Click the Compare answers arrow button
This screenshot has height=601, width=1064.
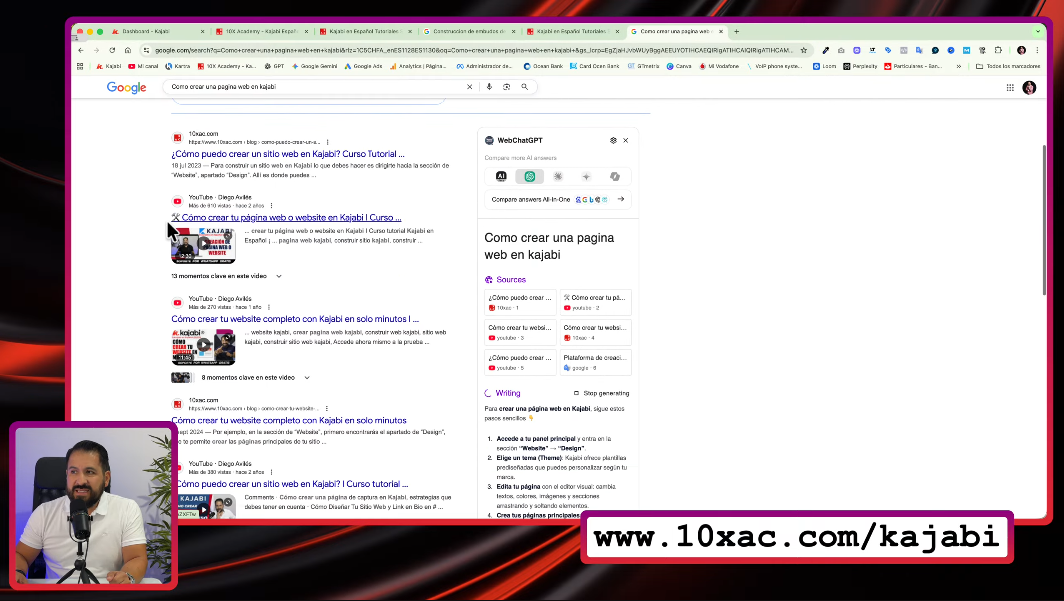pyautogui.click(x=621, y=199)
